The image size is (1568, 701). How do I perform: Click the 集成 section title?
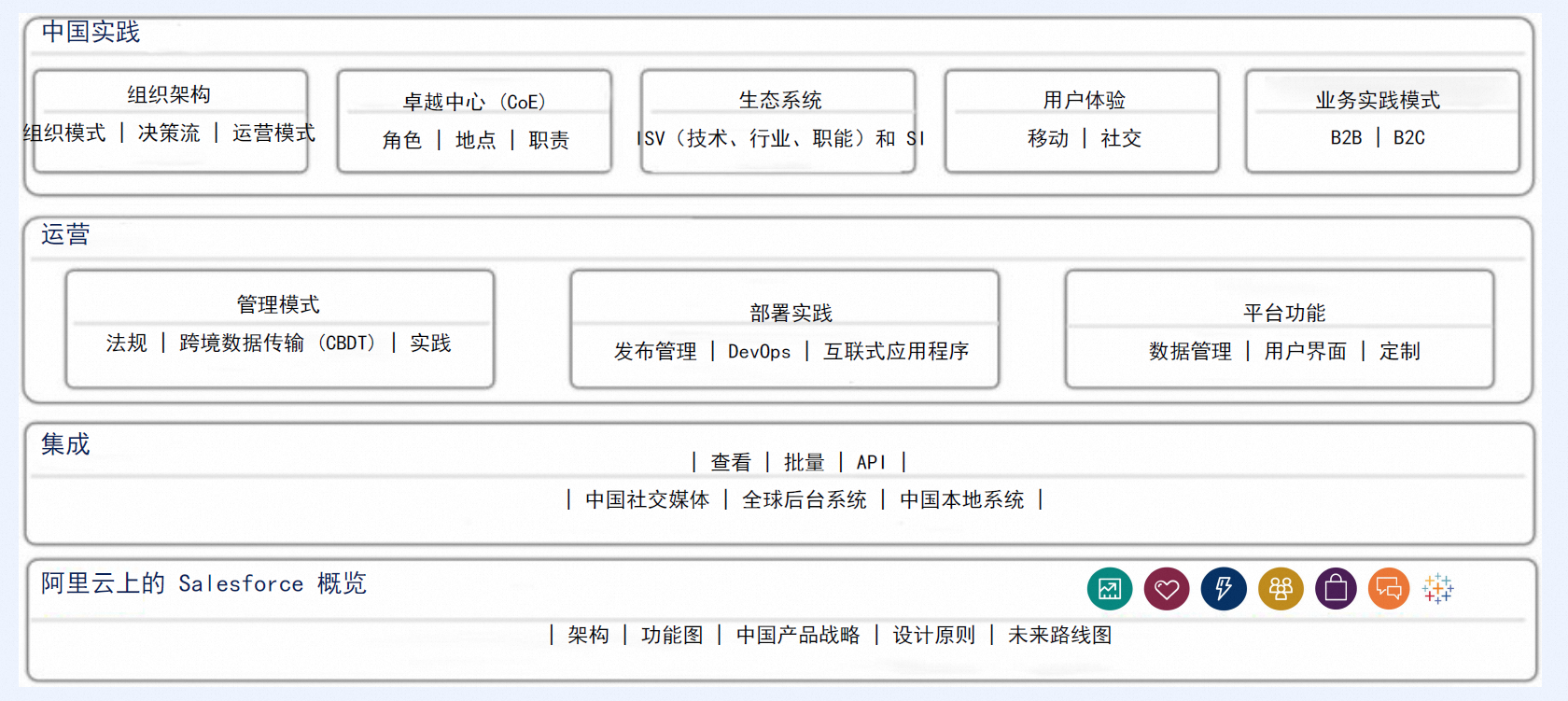coord(65,443)
